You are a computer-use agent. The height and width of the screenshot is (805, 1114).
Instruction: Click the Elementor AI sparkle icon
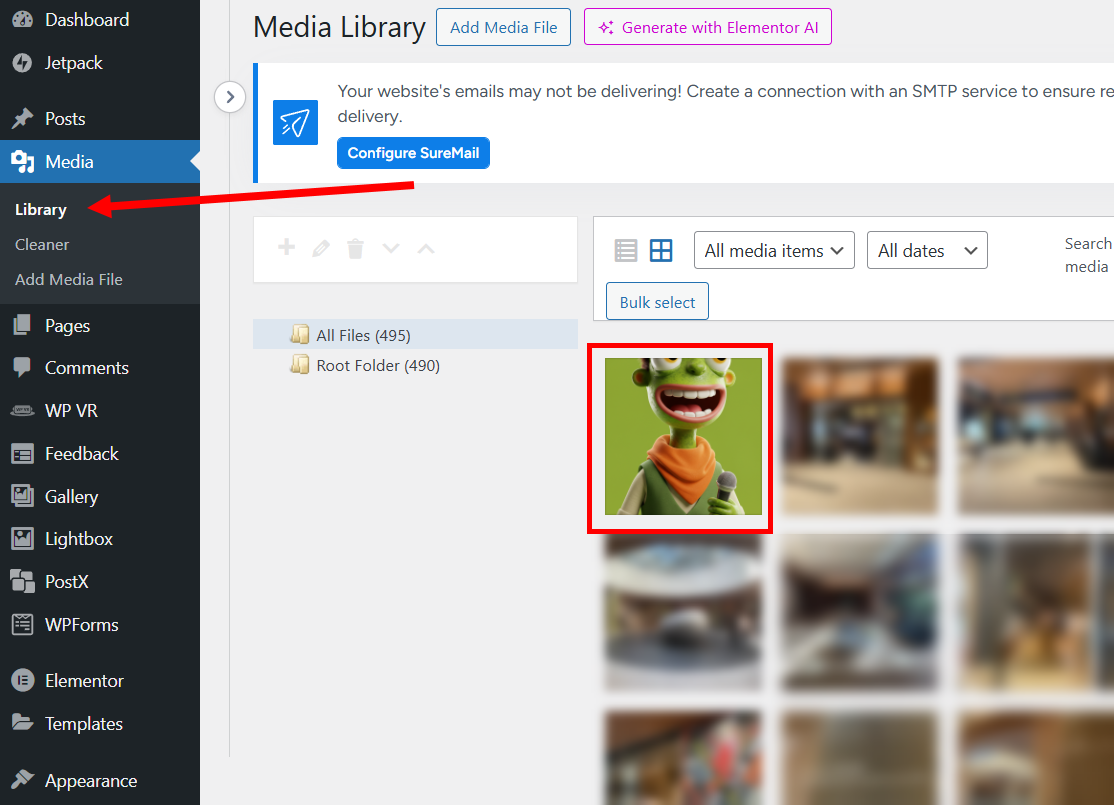click(606, 28)
